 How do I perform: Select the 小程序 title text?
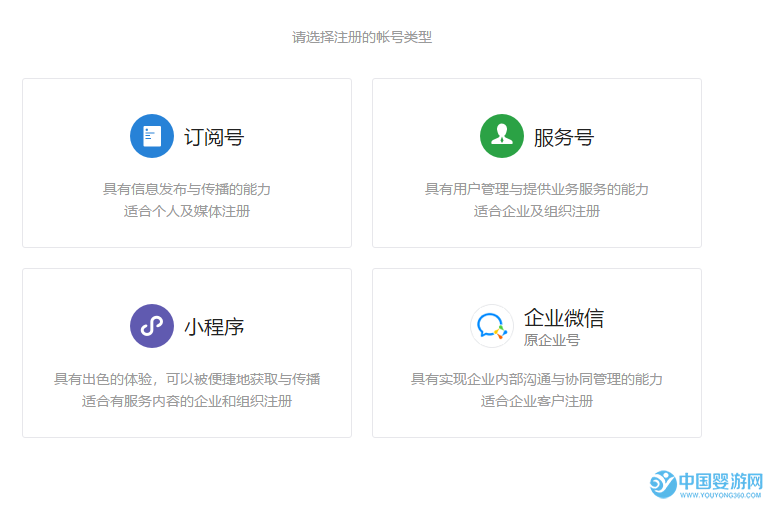tap(214, 327)
